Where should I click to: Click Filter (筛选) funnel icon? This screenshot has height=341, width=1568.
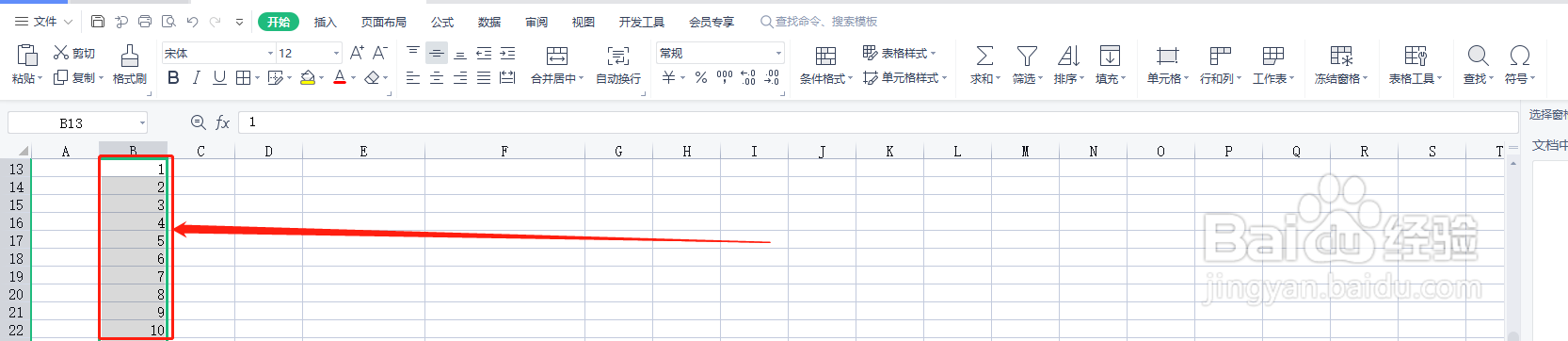[1027, 56]
